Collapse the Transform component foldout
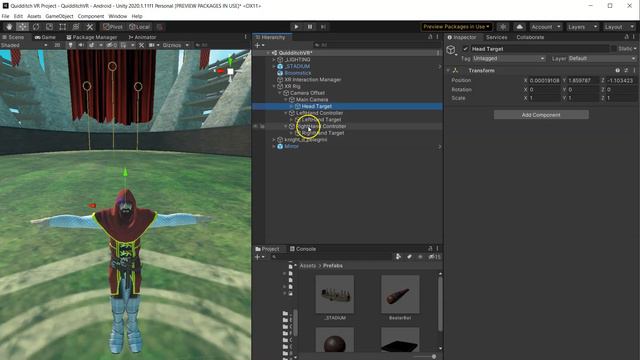This screenshot has width=640, height=360. pyautogui.click(x=449, y=70)
